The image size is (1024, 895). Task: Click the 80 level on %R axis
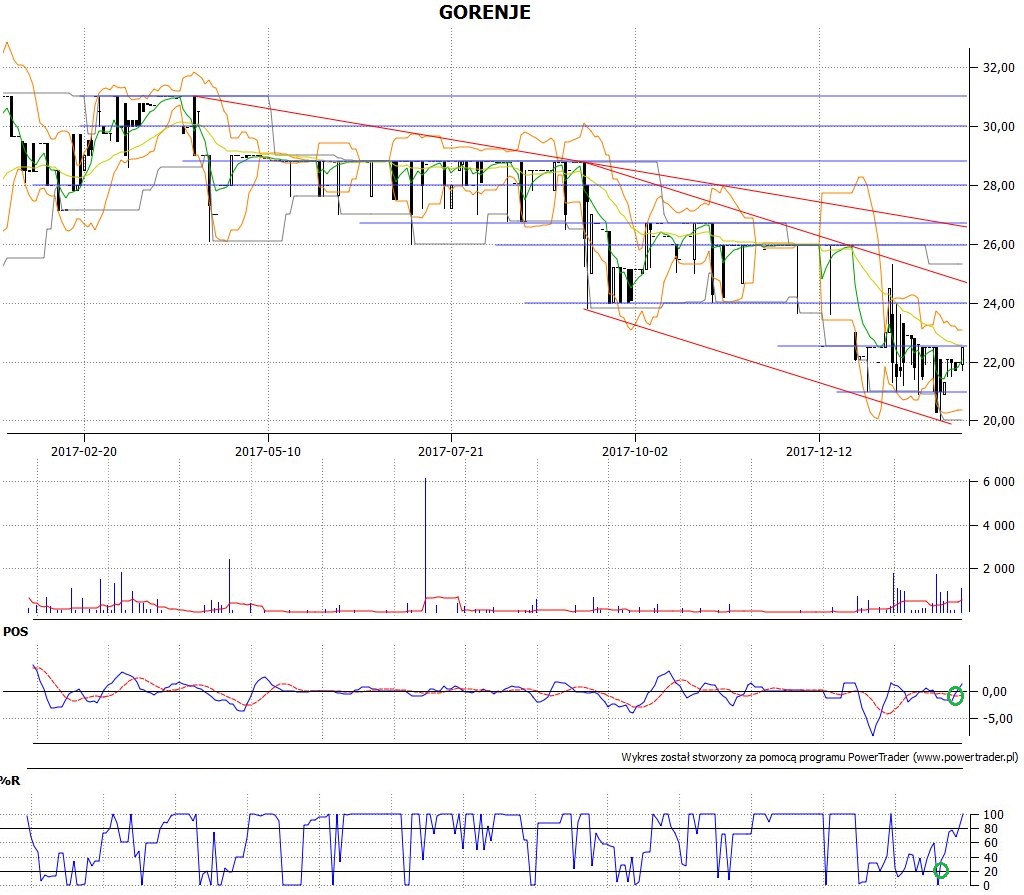tap(991, 829)
